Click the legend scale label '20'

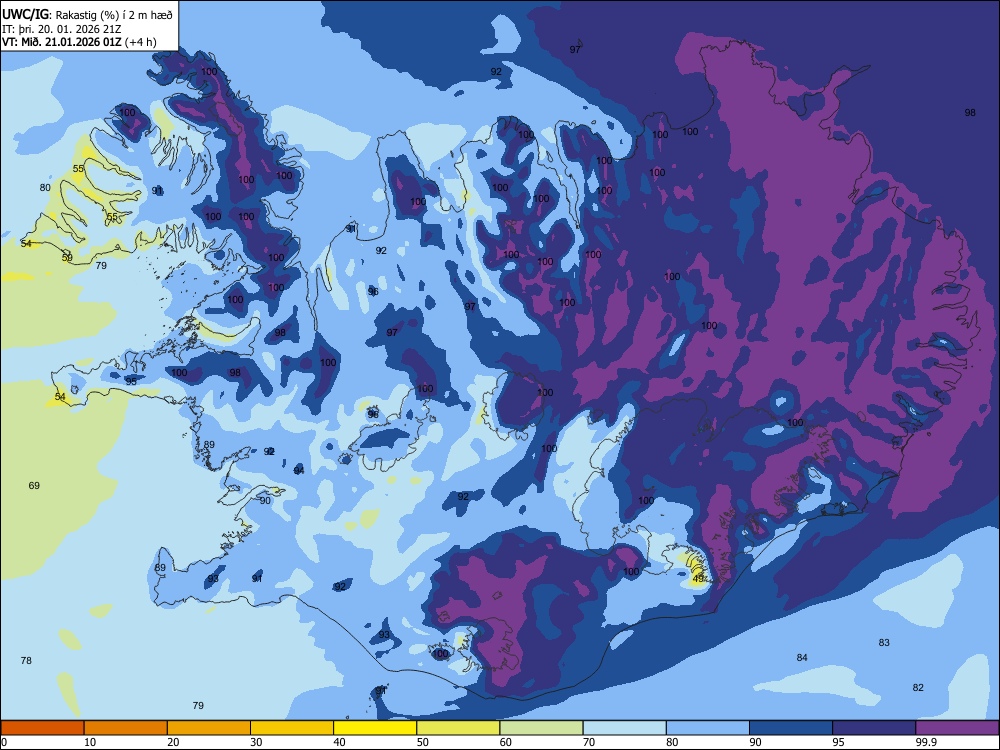[x=173, y=742]
